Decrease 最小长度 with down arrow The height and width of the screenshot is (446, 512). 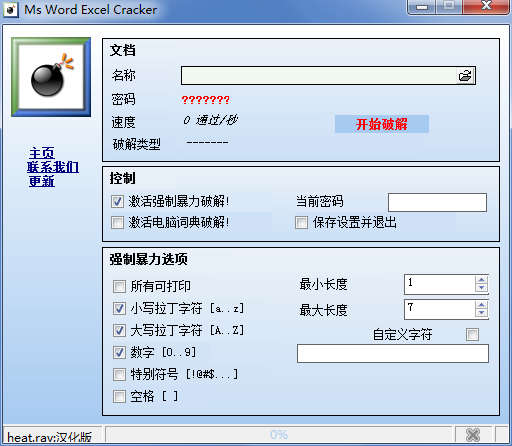tap(481, 288)
